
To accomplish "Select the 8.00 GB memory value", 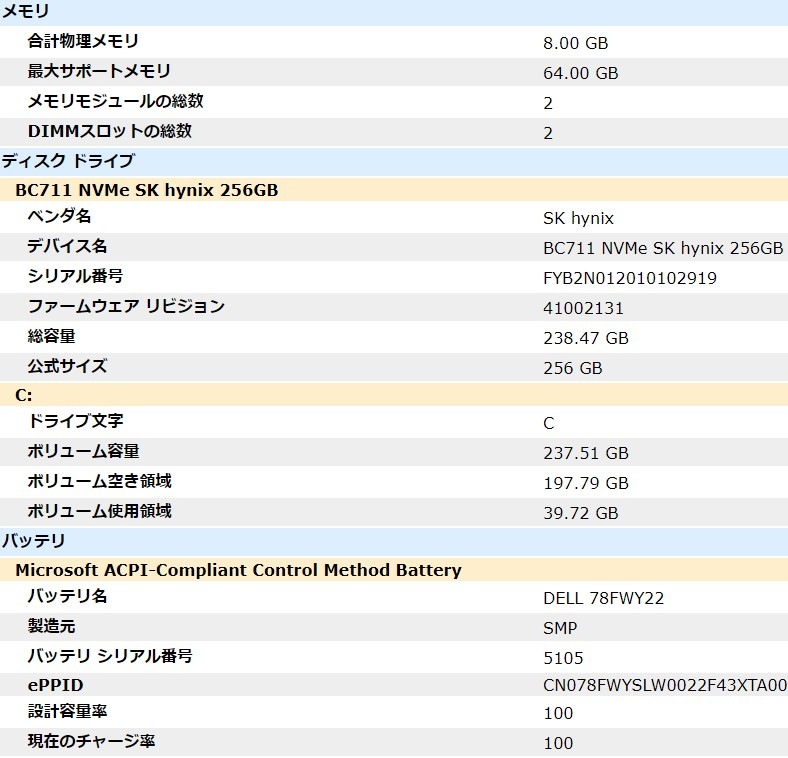I will point(575,43).
